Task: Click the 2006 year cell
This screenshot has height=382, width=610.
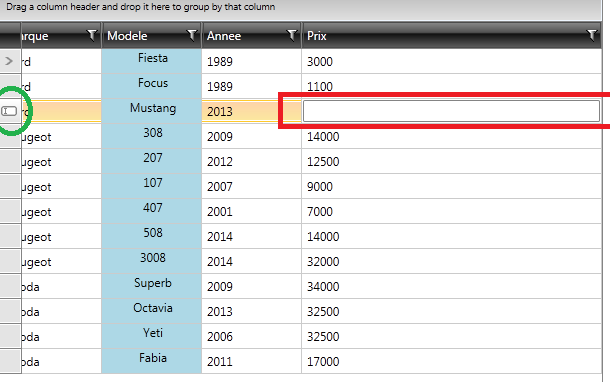Action: click(x=251, y=336)
